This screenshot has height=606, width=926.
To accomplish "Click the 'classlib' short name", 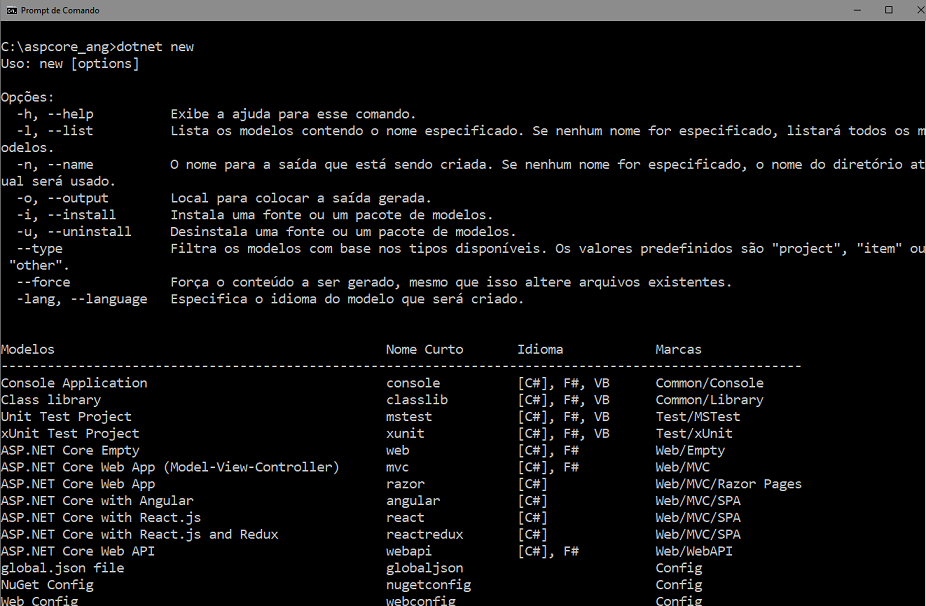I will tap(417, 400).
